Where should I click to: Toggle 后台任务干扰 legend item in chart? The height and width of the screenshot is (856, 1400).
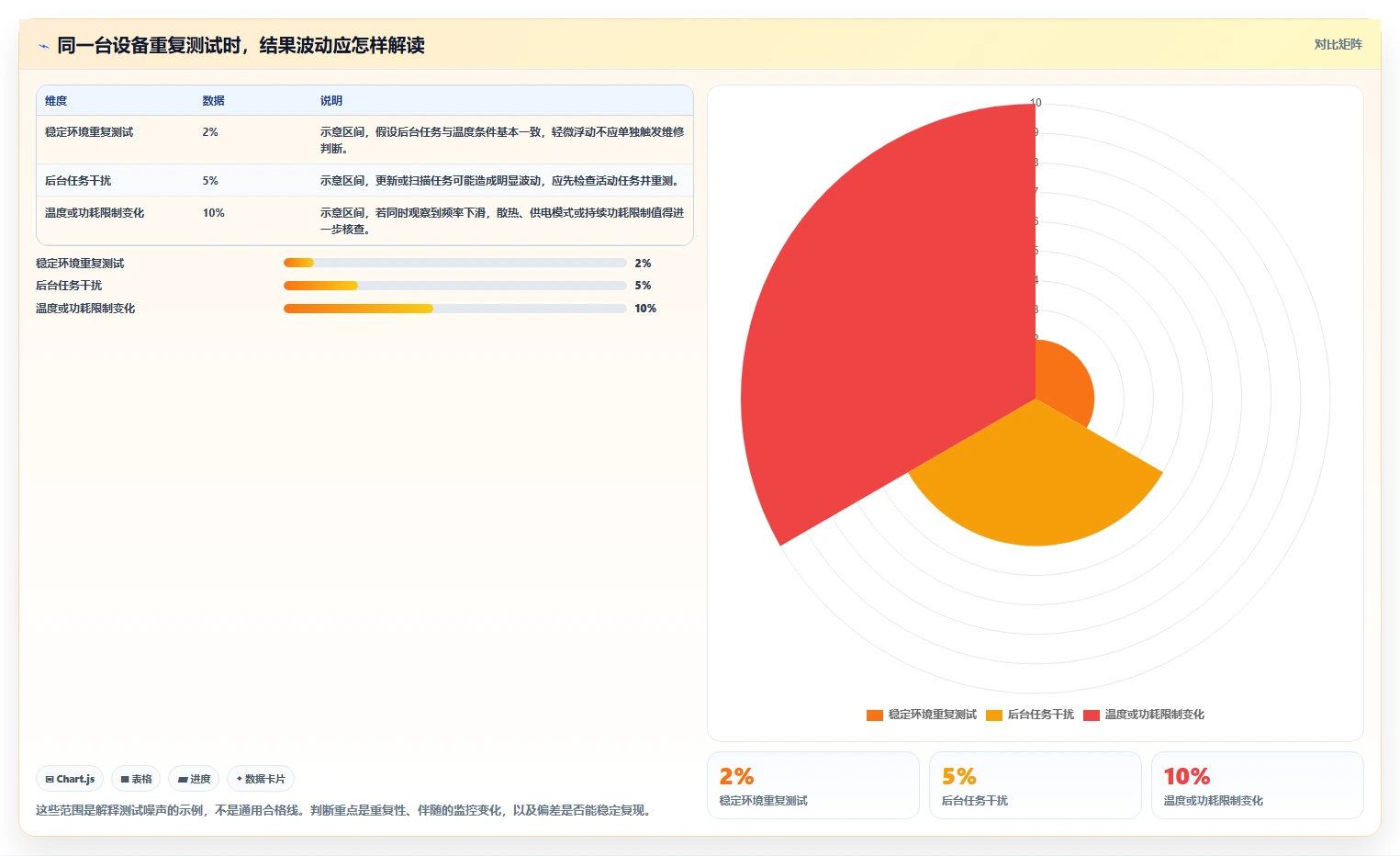[x=1029, y=715]
